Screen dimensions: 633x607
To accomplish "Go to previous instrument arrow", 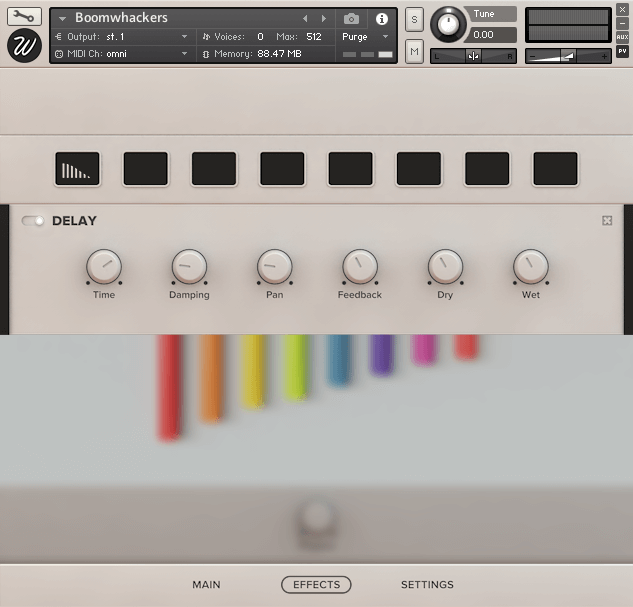I will (x=305, y=19).
